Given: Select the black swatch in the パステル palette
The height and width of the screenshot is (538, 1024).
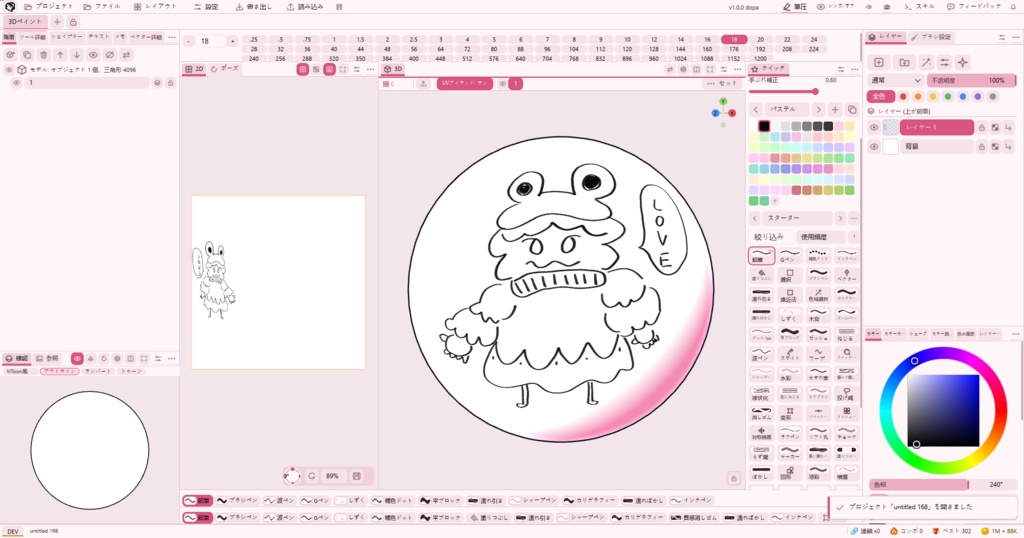Looking at the screenshot, I should tap(763, 126).
